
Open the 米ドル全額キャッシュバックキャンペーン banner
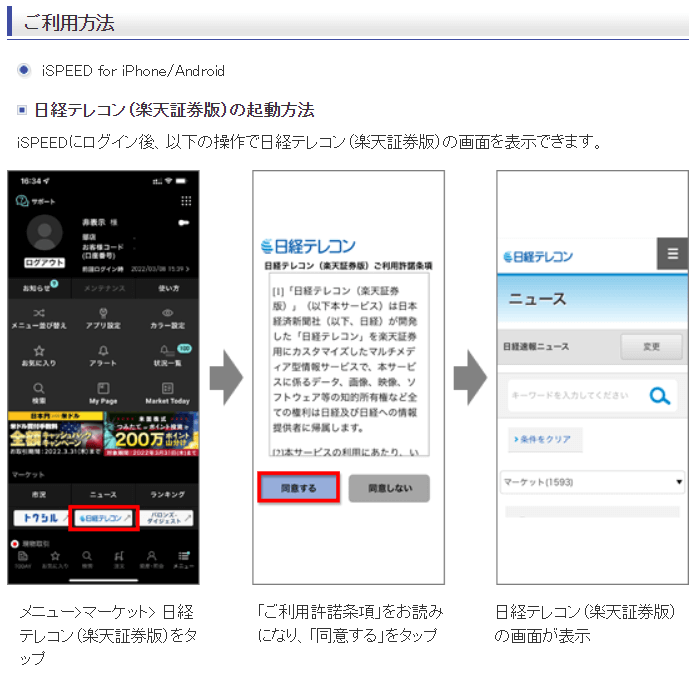pyautogui.click(x=56, y=433)
